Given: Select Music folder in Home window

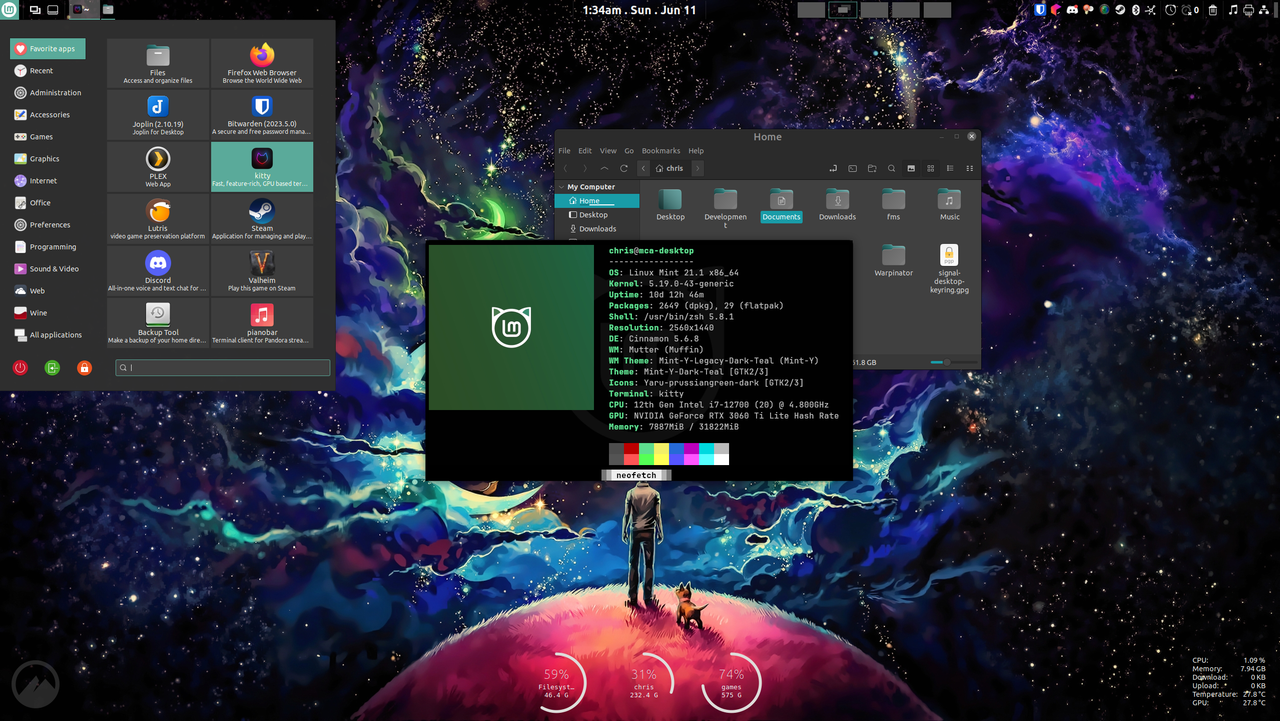Looking at the screenshot, I should [950, 204].
